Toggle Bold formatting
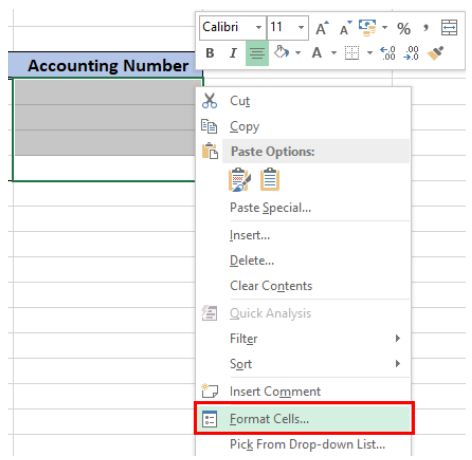This screenshot has height=460, width=472. [210, 53]
